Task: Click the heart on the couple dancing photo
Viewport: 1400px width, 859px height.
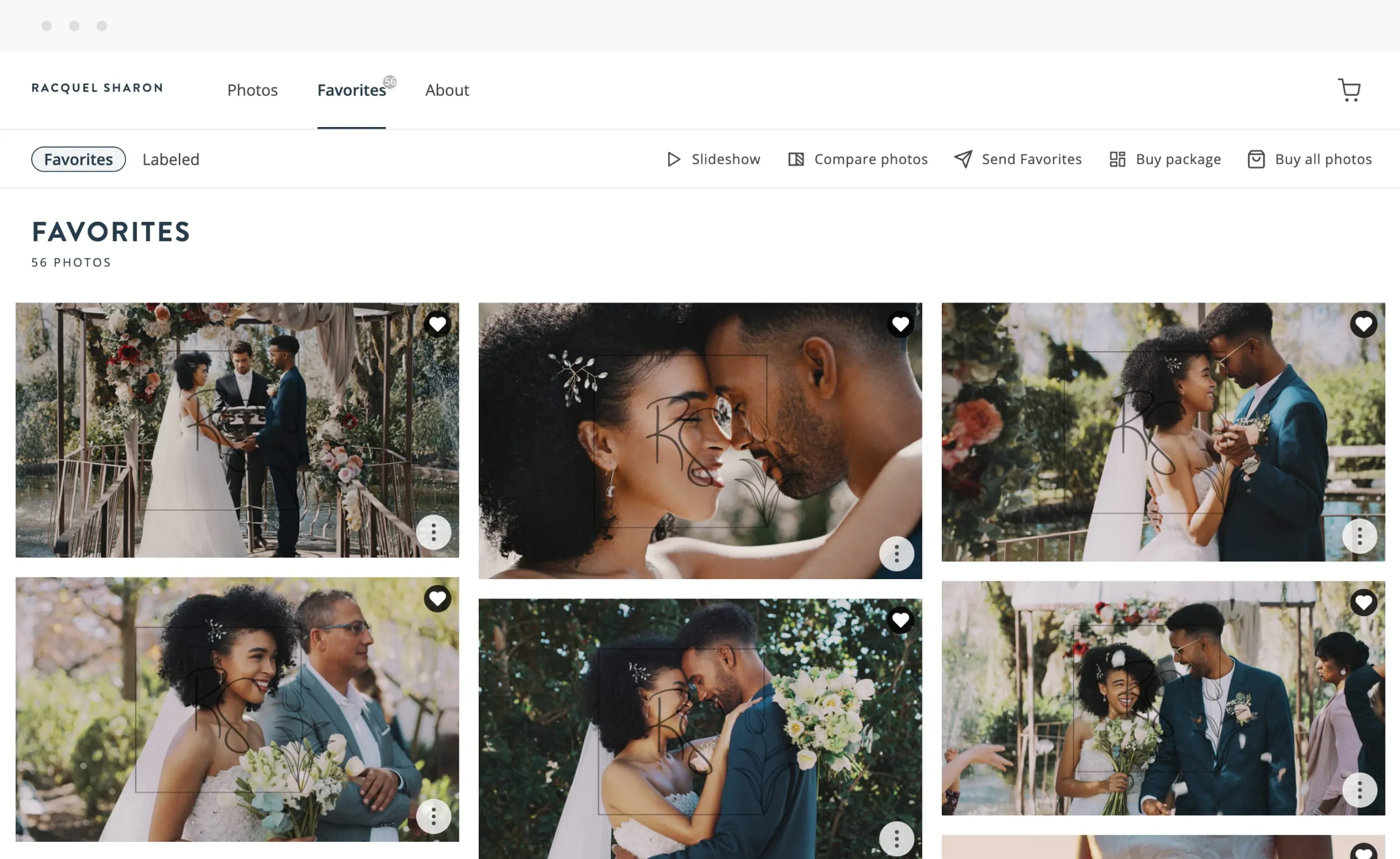Action: point(1363,324)
